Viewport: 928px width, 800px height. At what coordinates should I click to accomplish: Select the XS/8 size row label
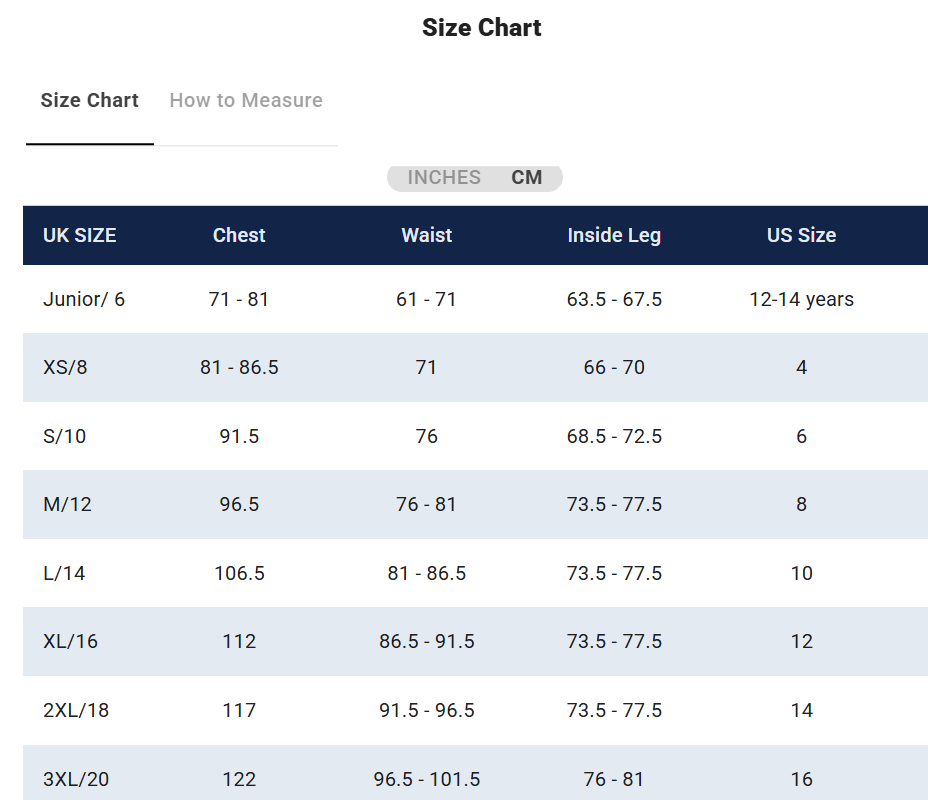pos(65,368)
